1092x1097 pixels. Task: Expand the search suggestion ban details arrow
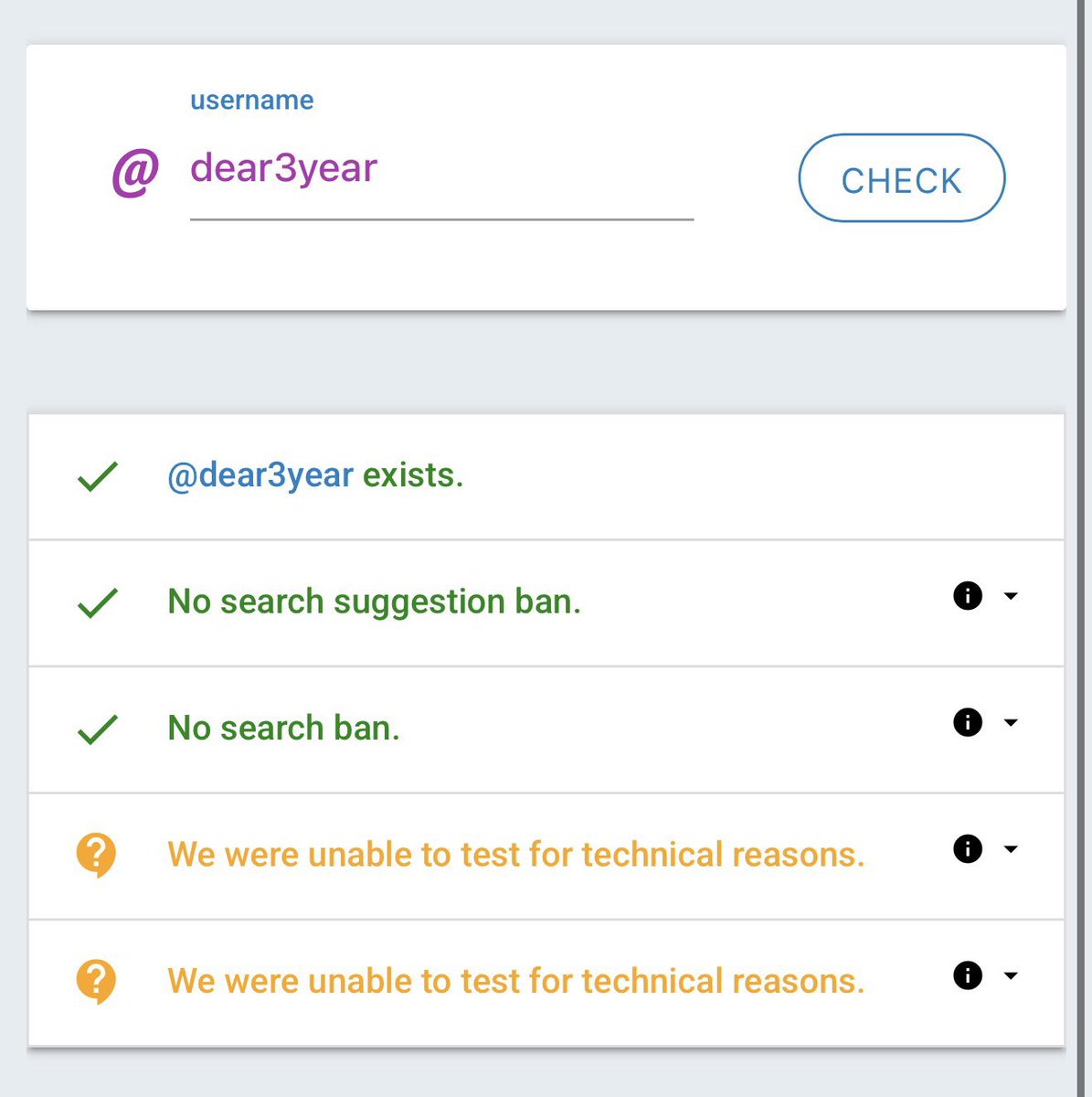[1011, 596]
